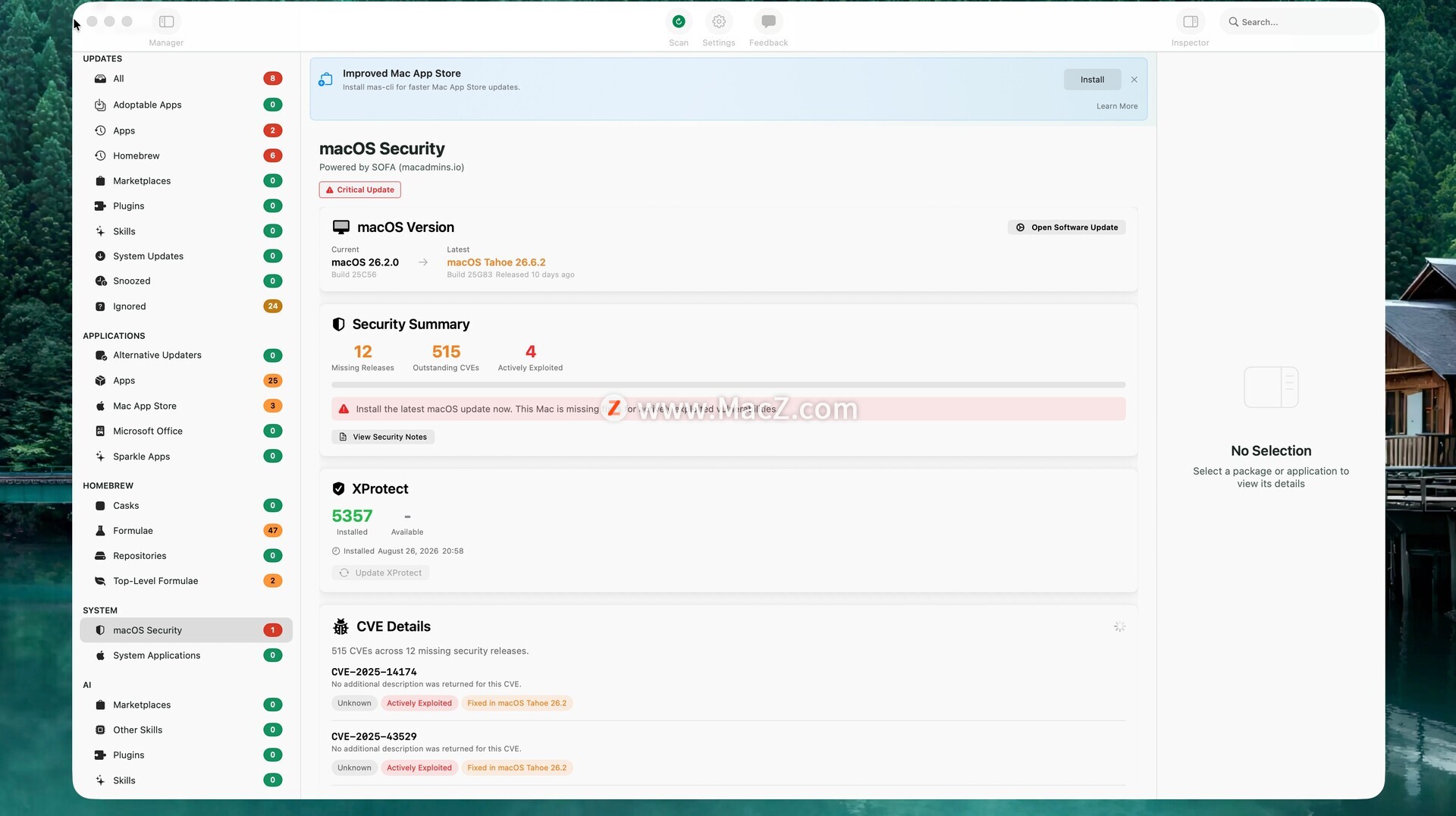
Task: Click the macOS Security shield icon in sidebar
Action: 100,630
